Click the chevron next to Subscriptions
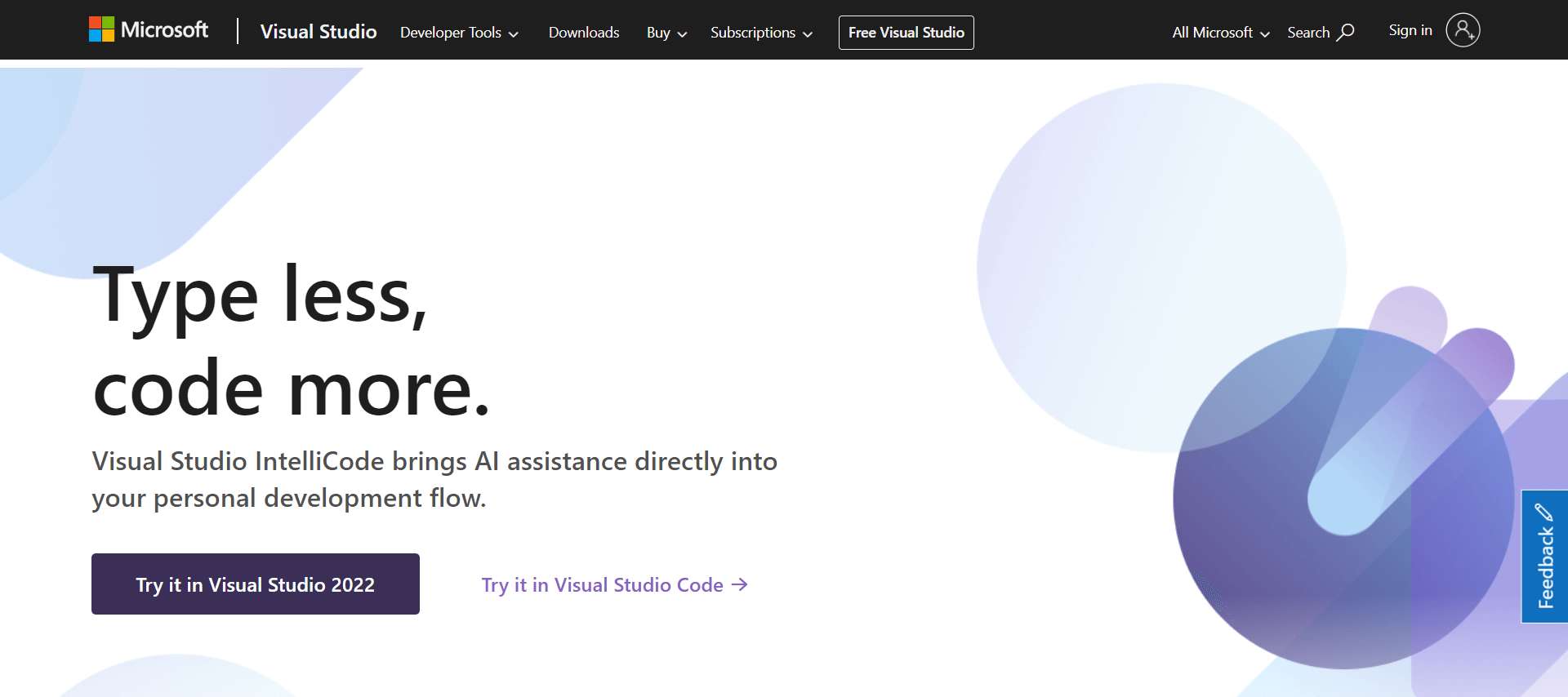 (808, 34)
